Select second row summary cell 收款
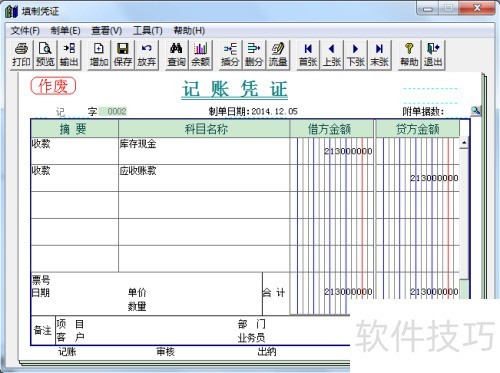This screenshot has width=500, height=373. coord(75,178)
